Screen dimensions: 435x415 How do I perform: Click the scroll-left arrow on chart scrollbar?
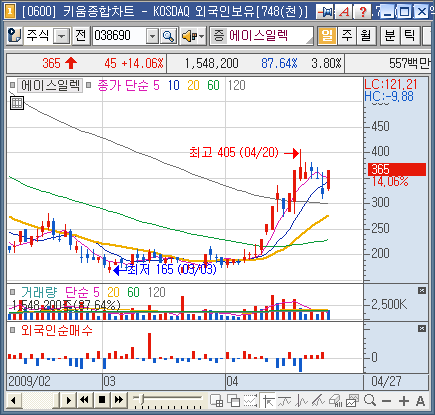click(x=14, y=400)
